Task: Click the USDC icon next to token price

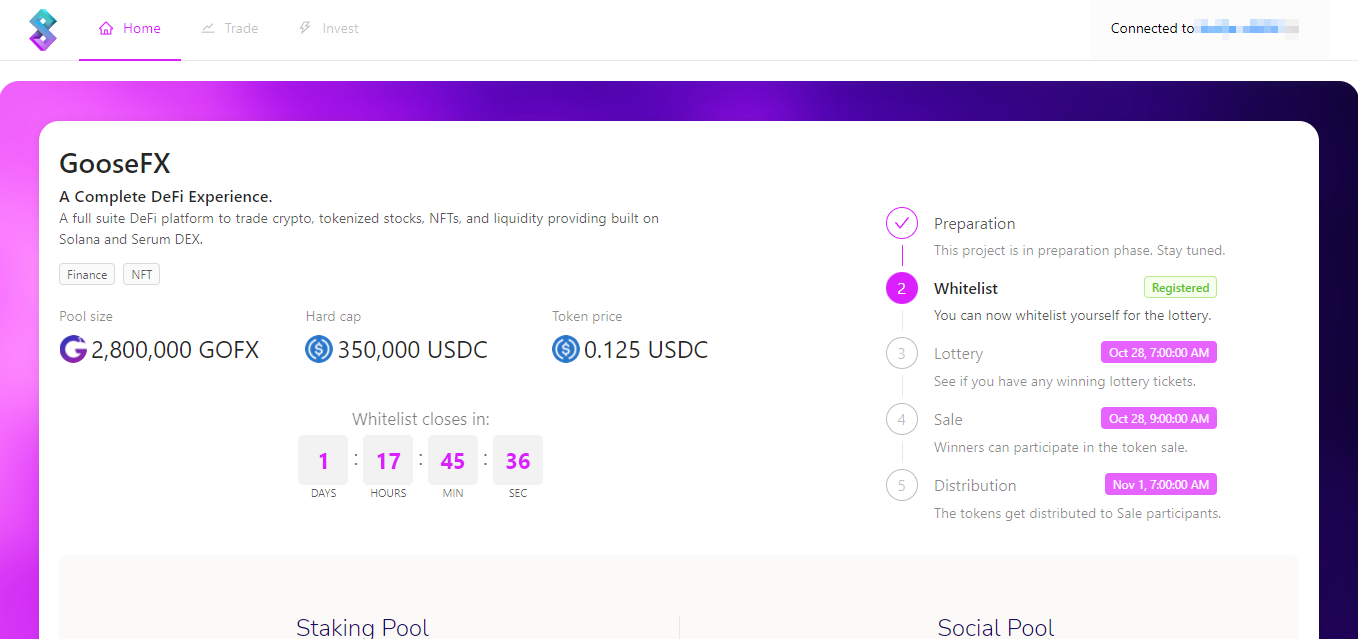Action: 566,349
